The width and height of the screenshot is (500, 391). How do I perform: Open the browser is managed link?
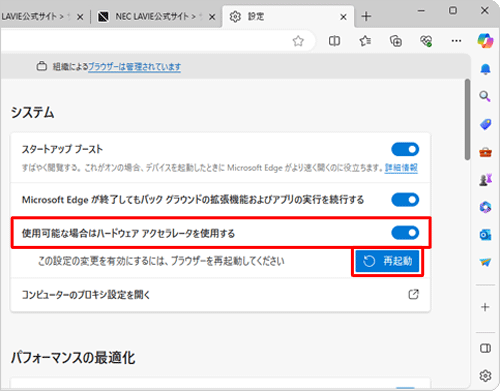(x=134, y=67)
